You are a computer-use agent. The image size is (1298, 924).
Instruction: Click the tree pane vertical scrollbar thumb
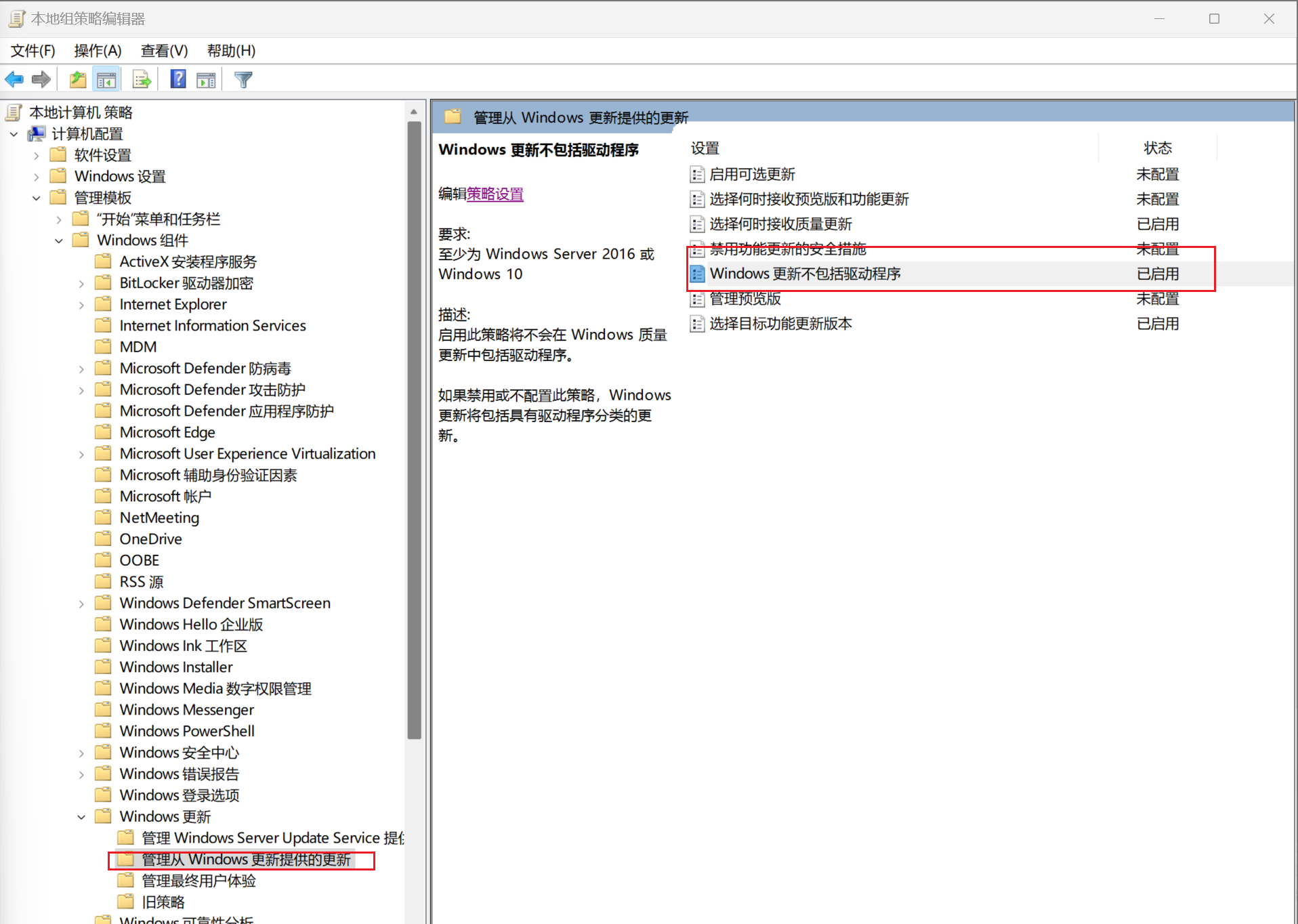click(414, 431)
